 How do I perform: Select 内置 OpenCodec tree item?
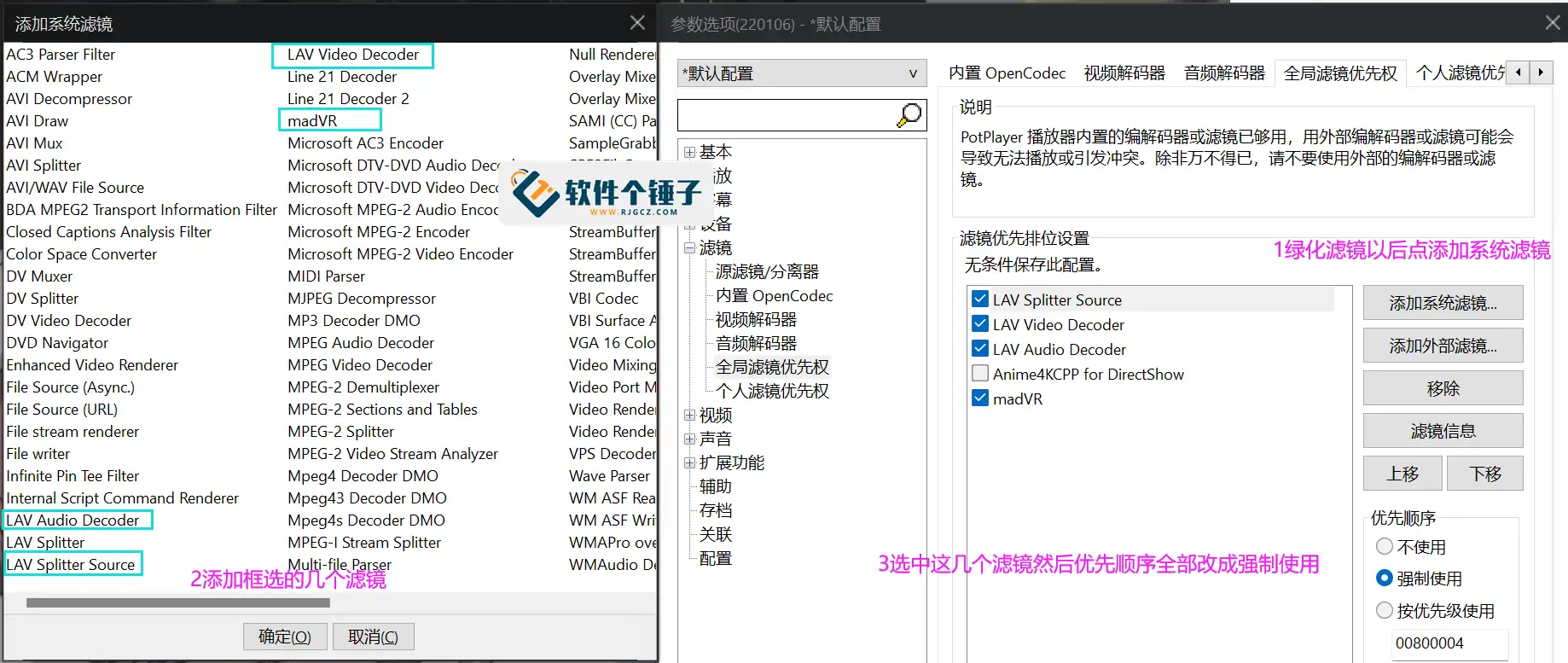(x=774, y=295)
